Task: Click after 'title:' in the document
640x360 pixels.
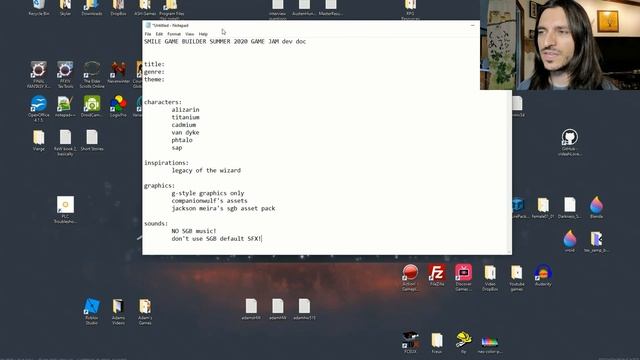Action: tap(166, 64)
